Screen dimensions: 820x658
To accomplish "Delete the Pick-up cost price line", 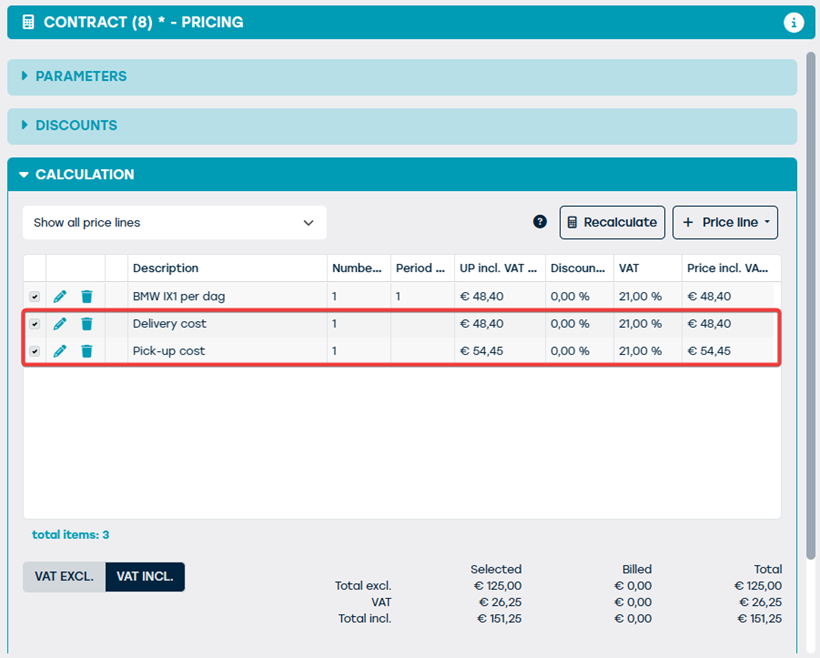I will click(87, 351).
